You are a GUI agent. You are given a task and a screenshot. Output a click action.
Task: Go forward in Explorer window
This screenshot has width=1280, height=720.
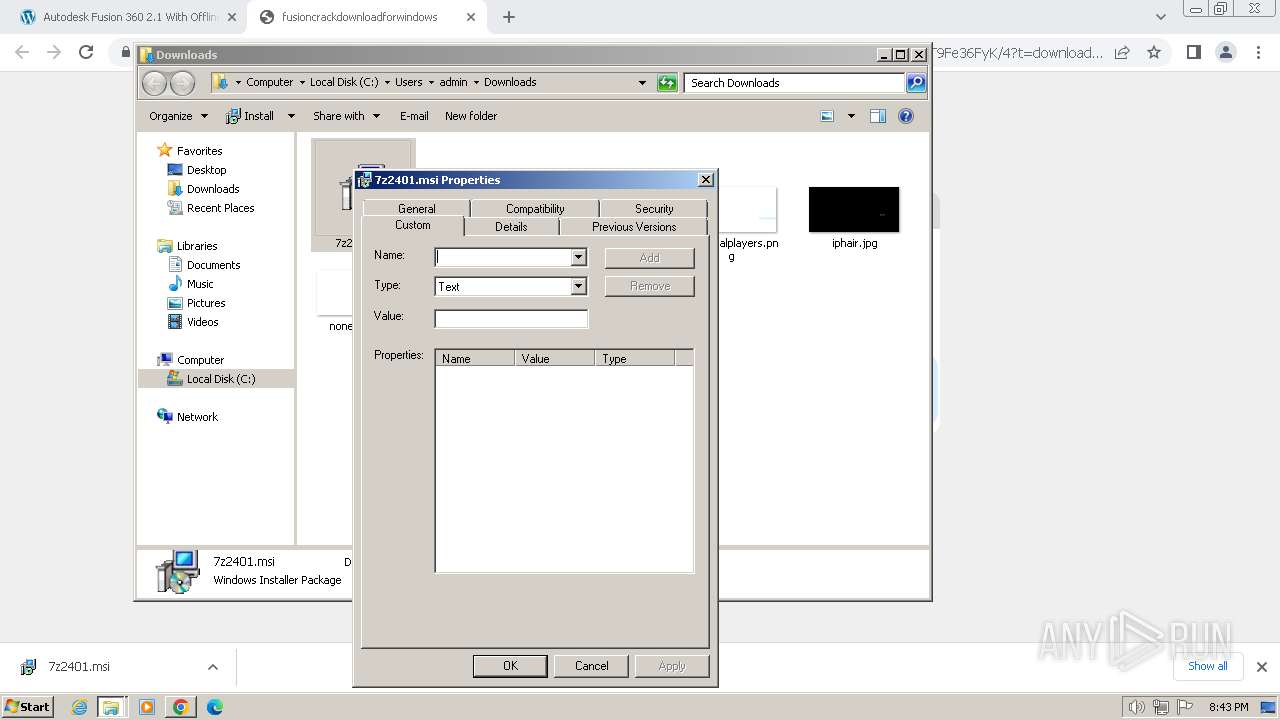point(182,83)
